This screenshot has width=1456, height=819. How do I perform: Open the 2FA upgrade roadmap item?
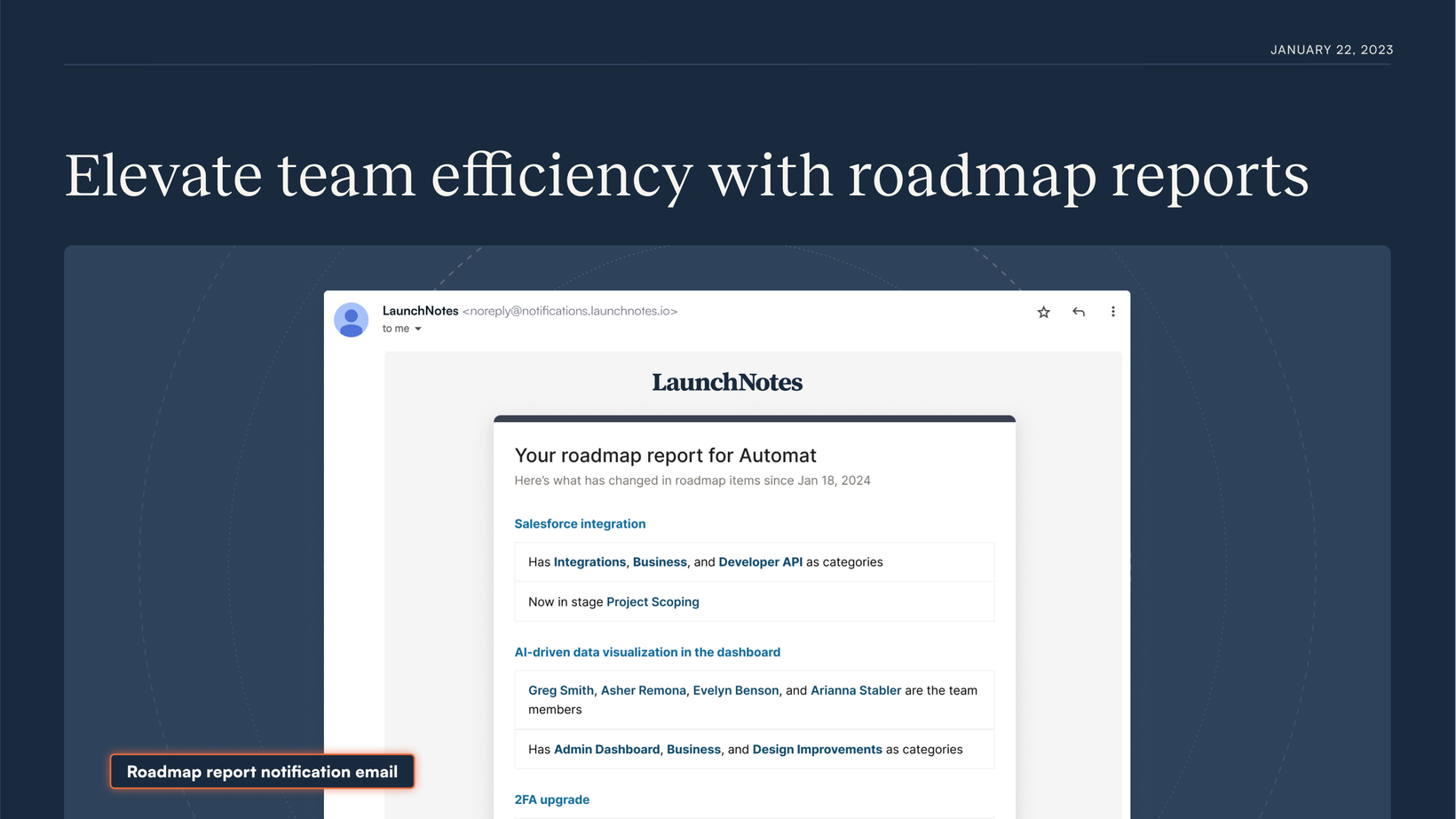coord(551,799)
